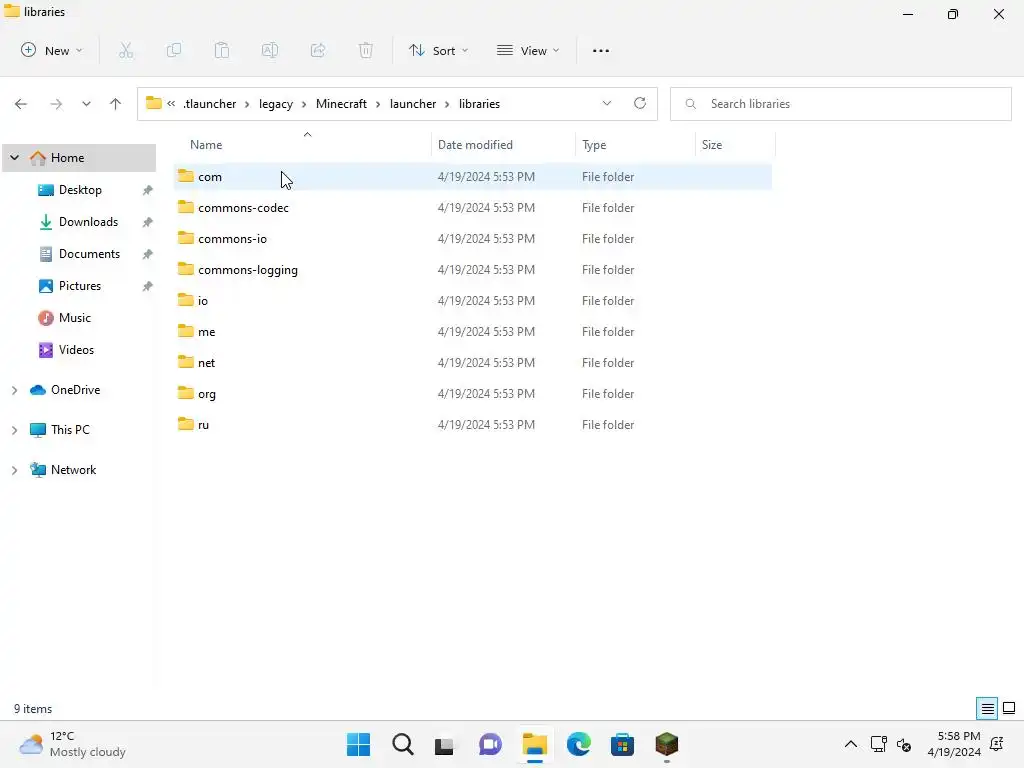1024x768 pixels.
Task: Open Task View on taskbar
Action: coord(444,744)
